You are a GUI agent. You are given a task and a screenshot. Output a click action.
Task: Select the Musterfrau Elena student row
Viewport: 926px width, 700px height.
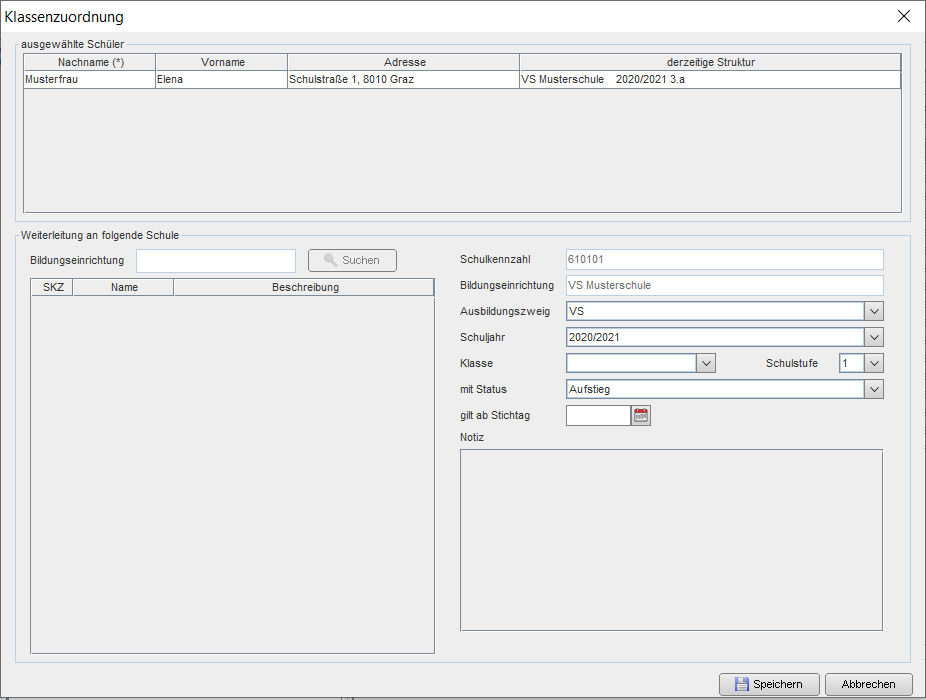tap(462, 79)
